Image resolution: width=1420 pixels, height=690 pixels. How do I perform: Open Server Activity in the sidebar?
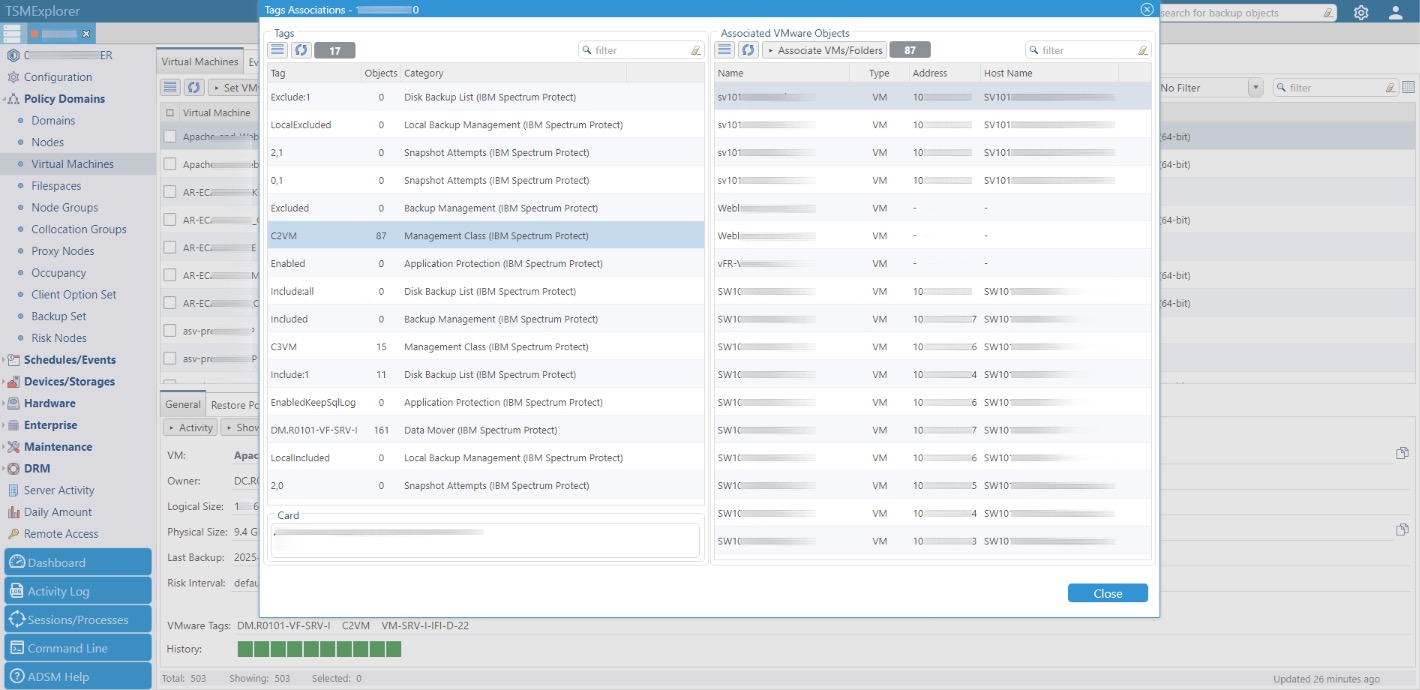pos(59,490)
